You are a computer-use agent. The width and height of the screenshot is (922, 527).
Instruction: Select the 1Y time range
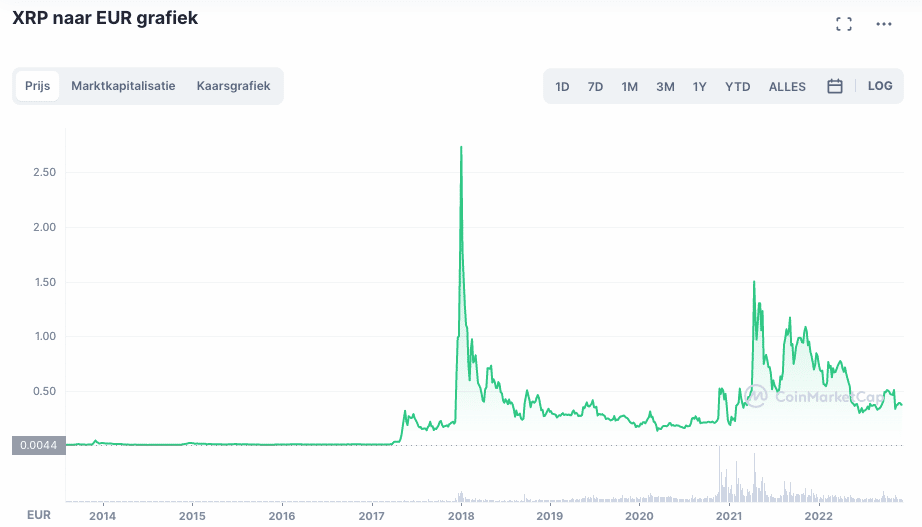click(x=699, y=87)
